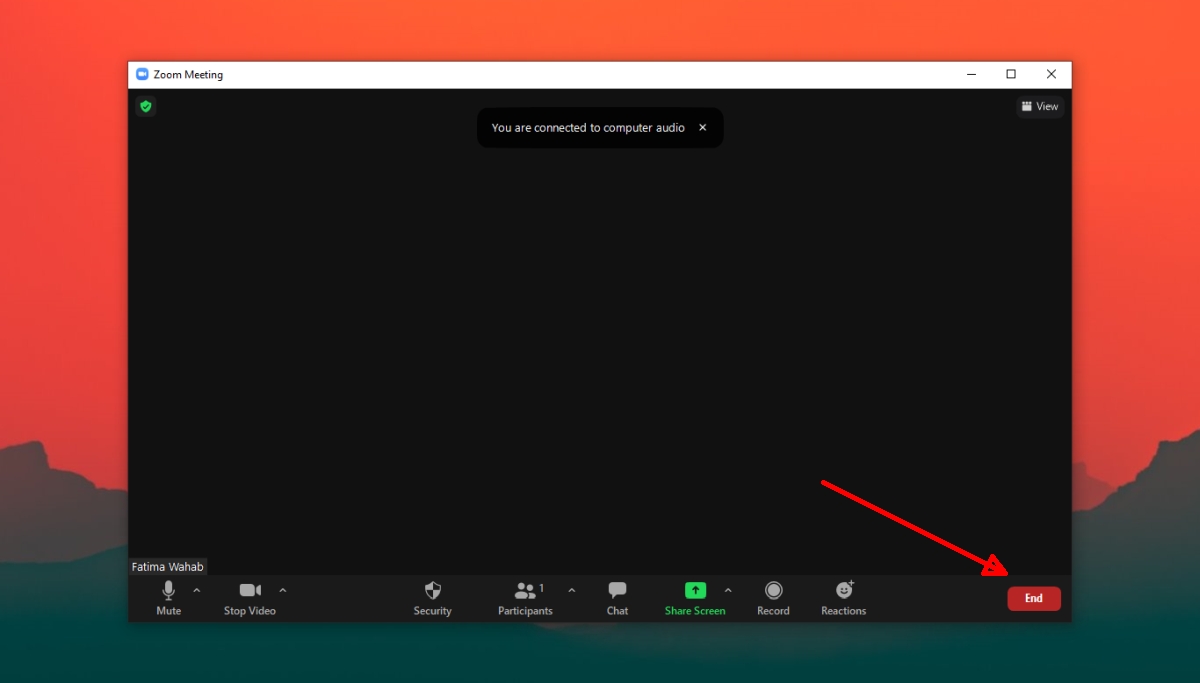
Task: Open the Chat panel
Action: click(x=618, y=598)
